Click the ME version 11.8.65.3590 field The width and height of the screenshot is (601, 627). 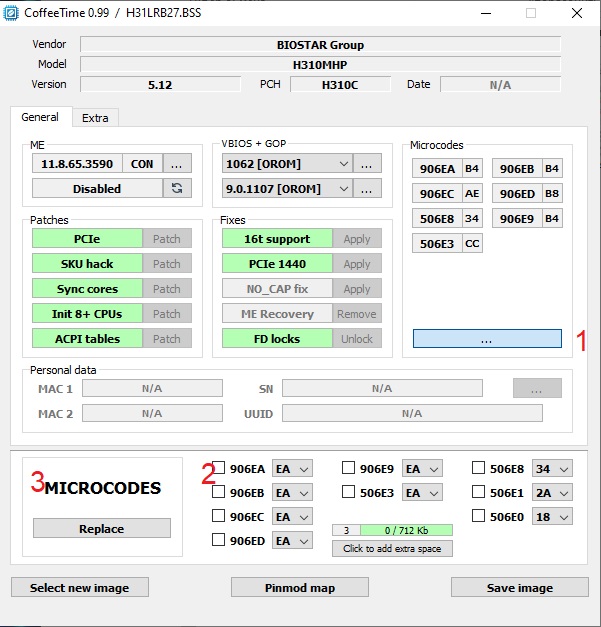pyautogui.click(x=77, y=164)
